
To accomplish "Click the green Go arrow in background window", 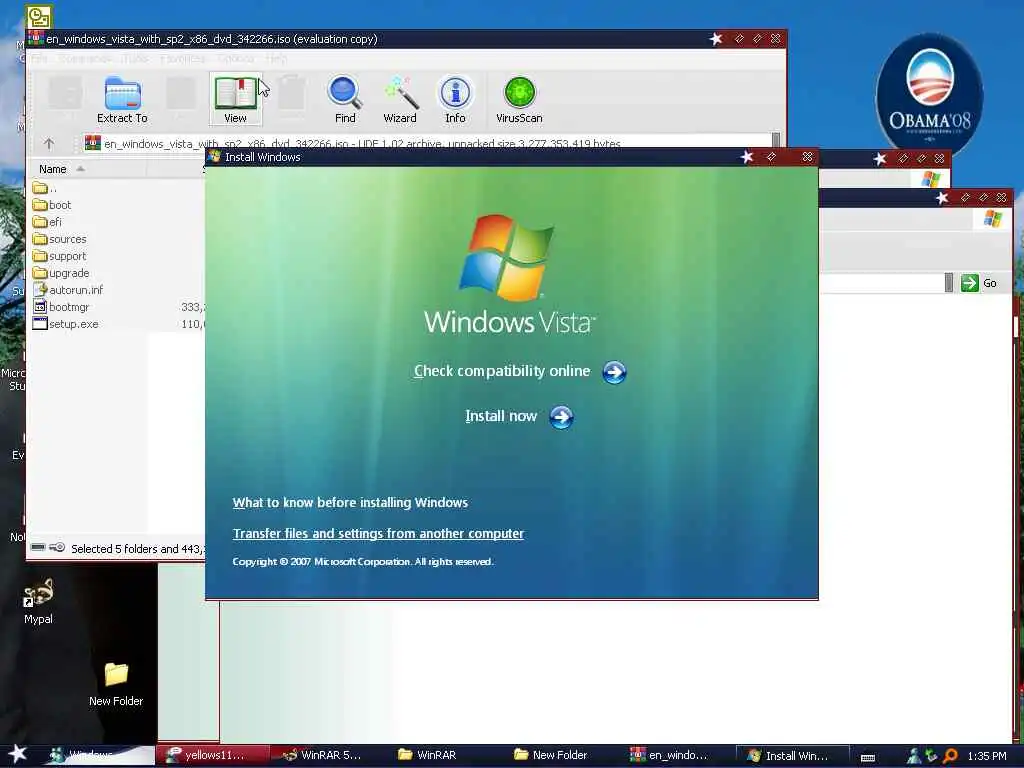I will pyautogui.click(x=970, y=283).
